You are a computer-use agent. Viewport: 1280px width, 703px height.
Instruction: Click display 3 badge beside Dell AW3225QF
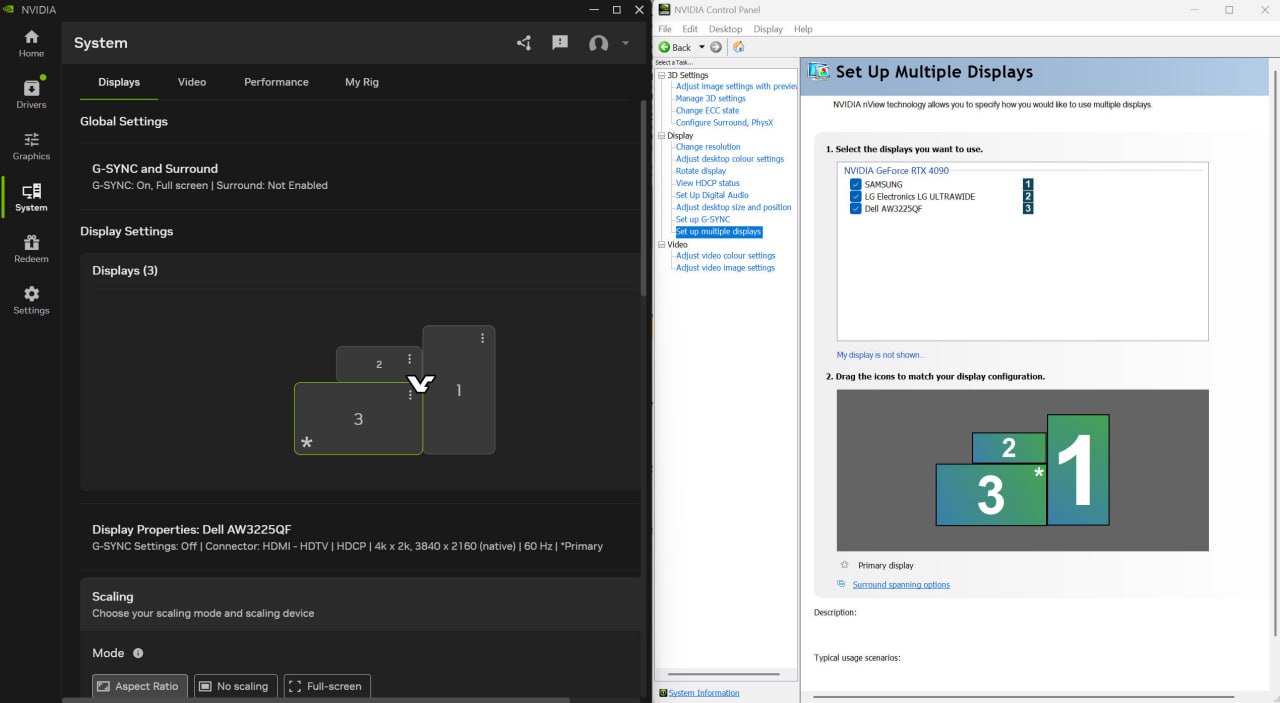tap(1028, 208)
